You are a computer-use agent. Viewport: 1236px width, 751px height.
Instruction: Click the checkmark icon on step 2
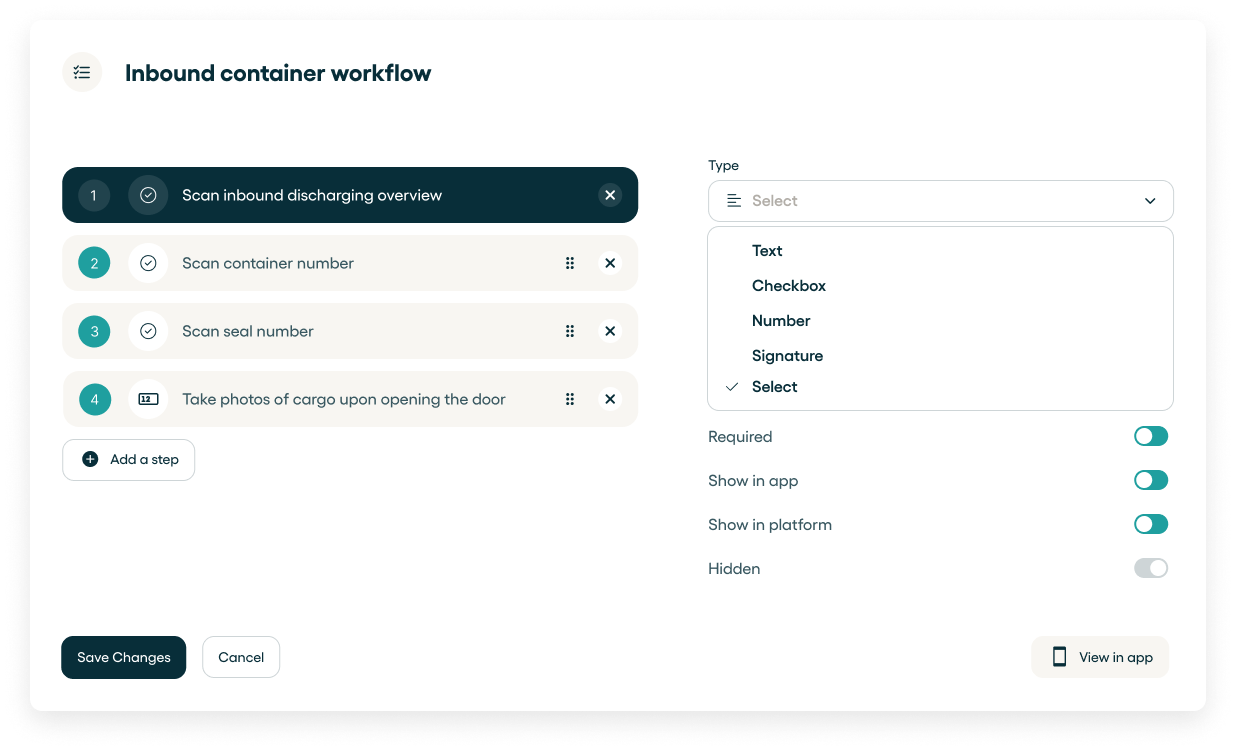[x=148, y=263]
